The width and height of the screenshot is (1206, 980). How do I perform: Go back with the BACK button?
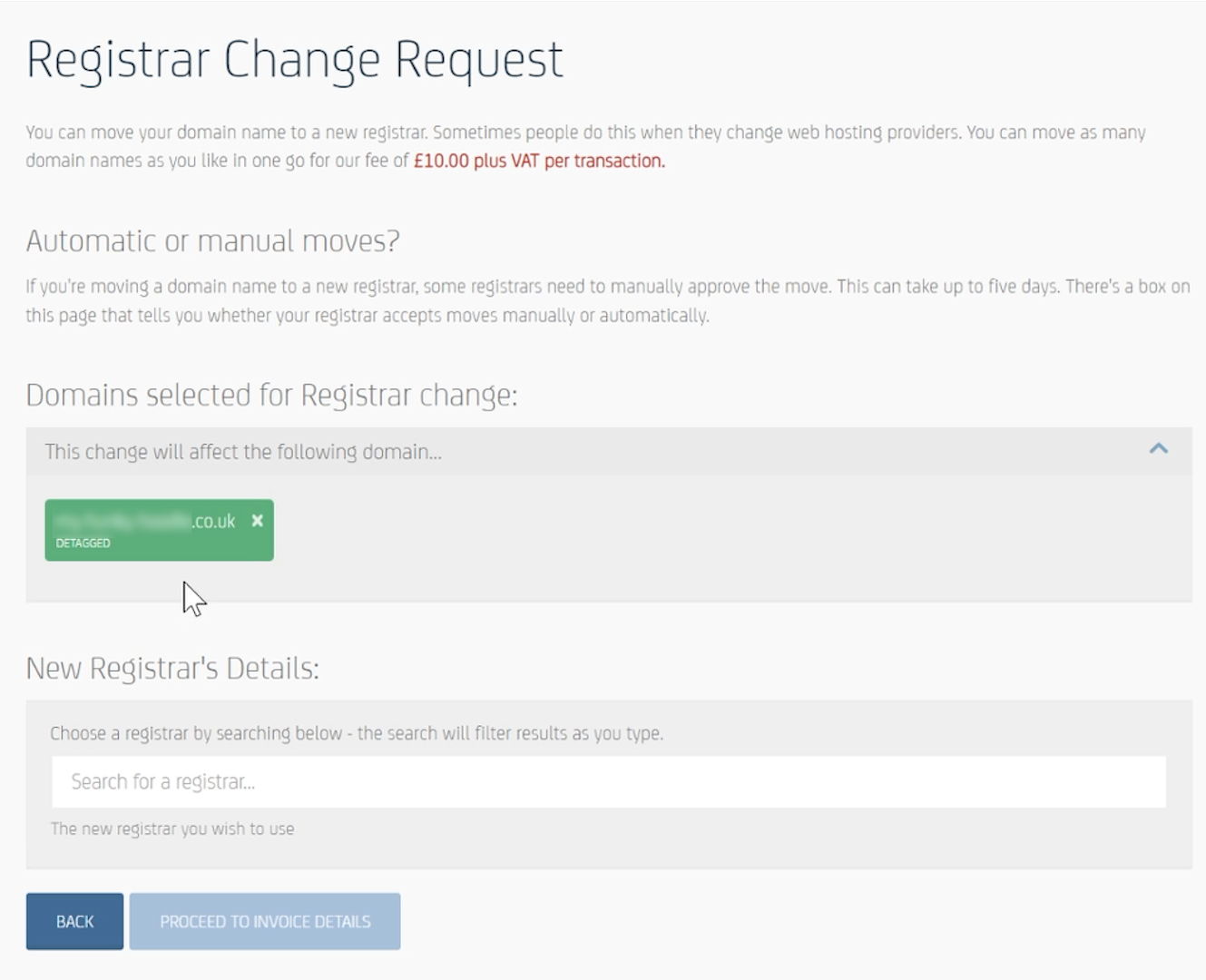74,921
